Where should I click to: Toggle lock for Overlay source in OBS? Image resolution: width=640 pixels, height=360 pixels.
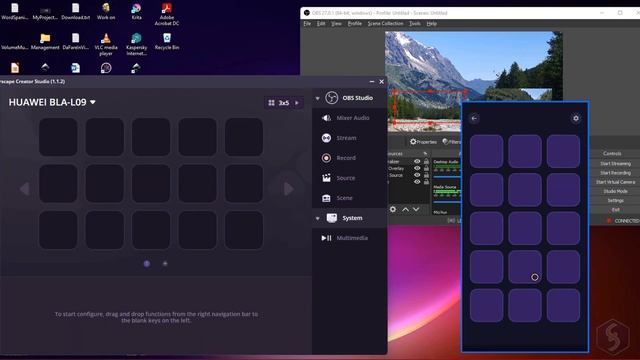point(426,168)
